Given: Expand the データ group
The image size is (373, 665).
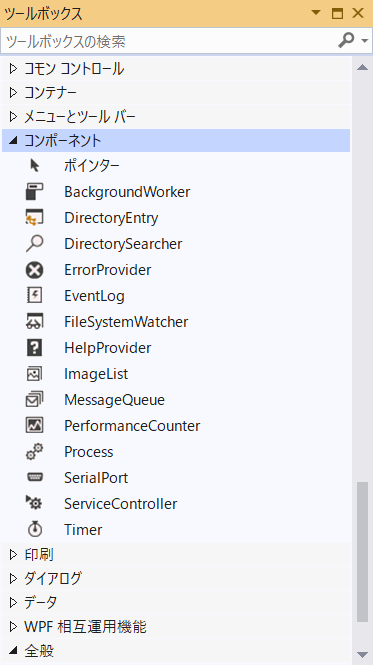Looking at the screenshot, I should point(13,602).
